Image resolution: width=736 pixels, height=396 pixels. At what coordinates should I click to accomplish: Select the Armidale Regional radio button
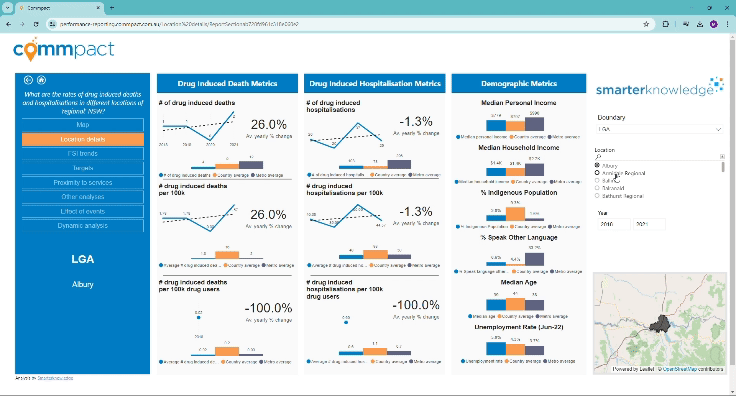pyautogui.click(x=597, y=173)
